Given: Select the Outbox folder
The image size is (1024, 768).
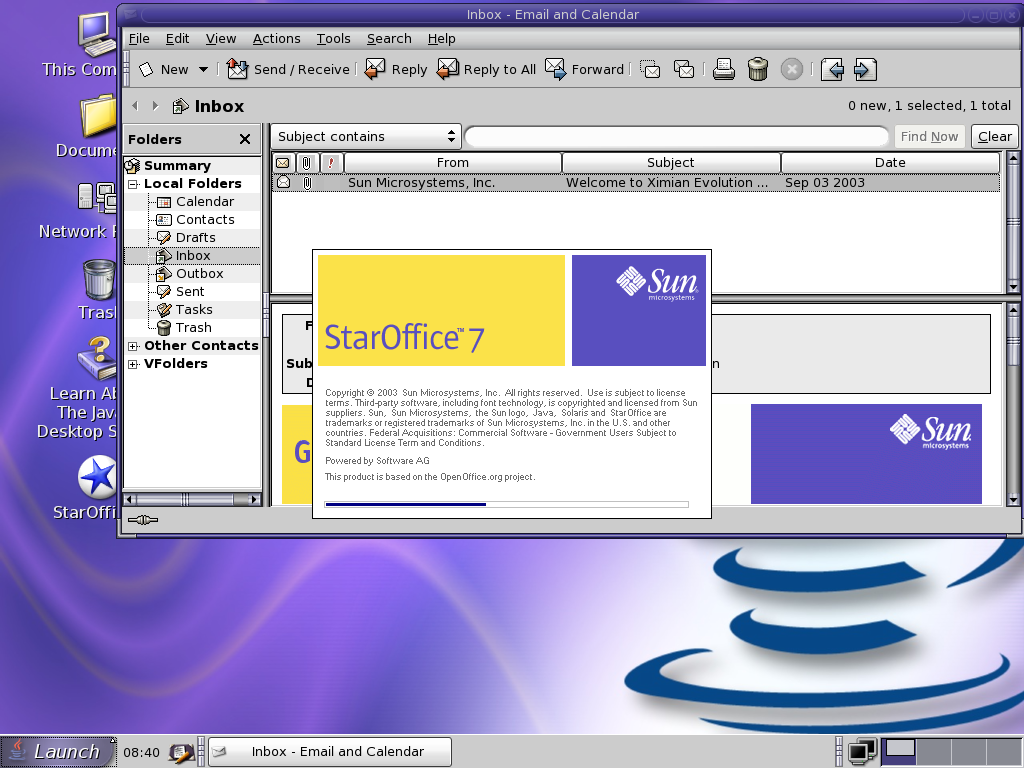Looking at the screenshot, I should (199, 274).
